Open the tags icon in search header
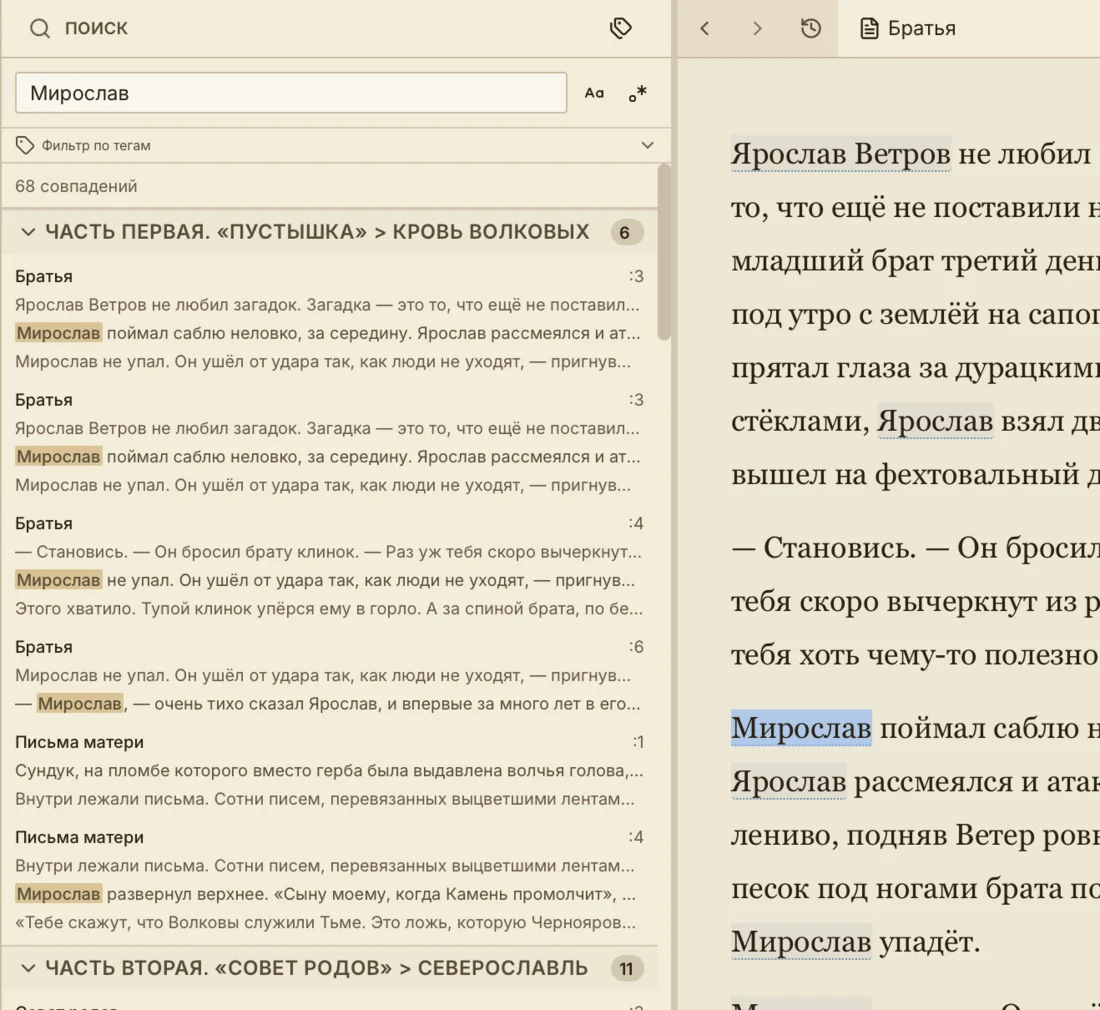 (621, 28)
